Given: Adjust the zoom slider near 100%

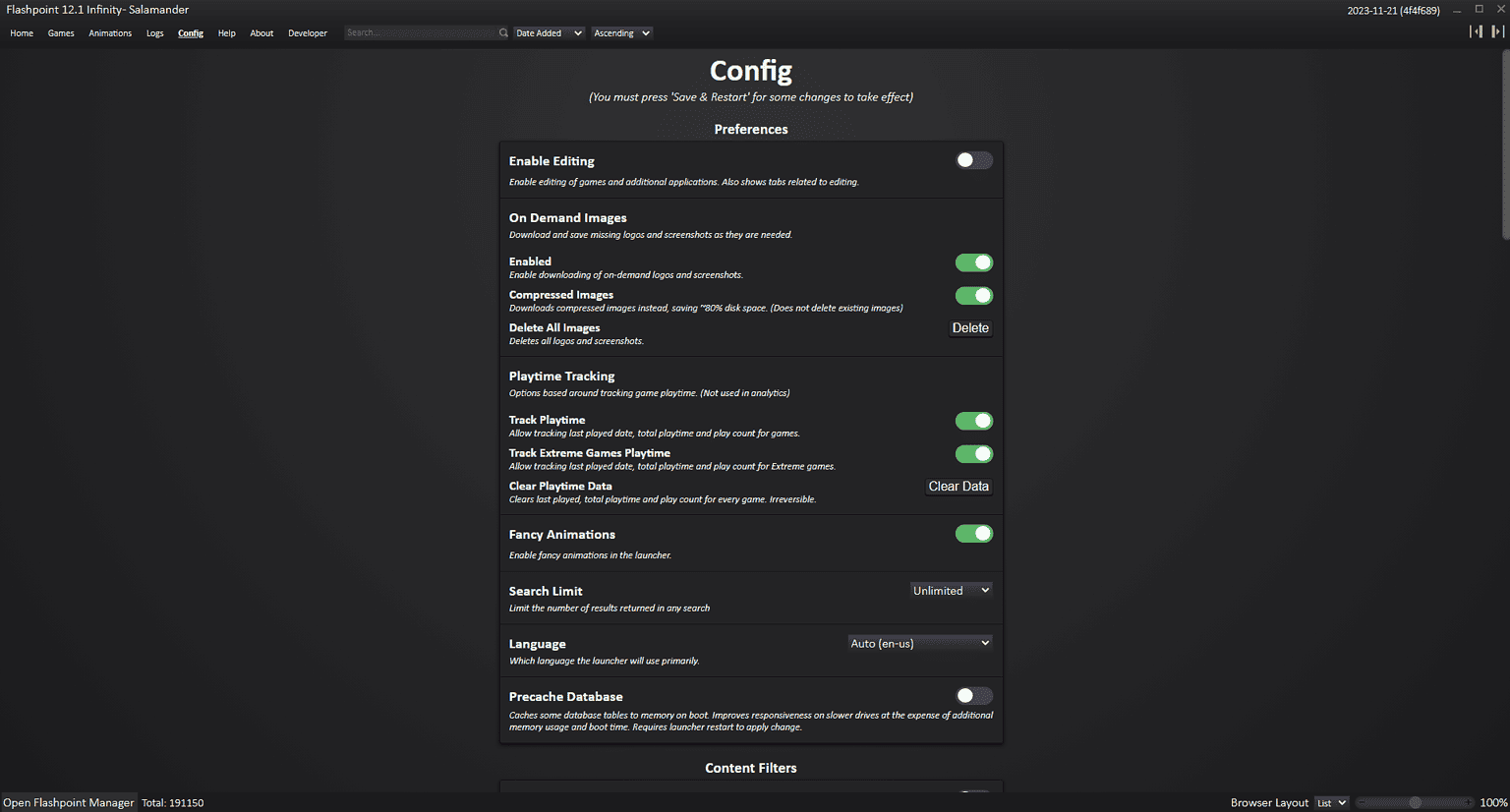Looking at the screenshot, I should 1414,801.
